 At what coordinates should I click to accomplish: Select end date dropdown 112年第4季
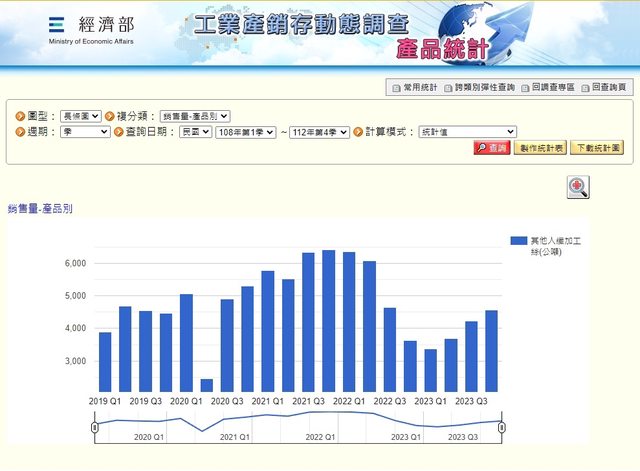pos(318,132)
